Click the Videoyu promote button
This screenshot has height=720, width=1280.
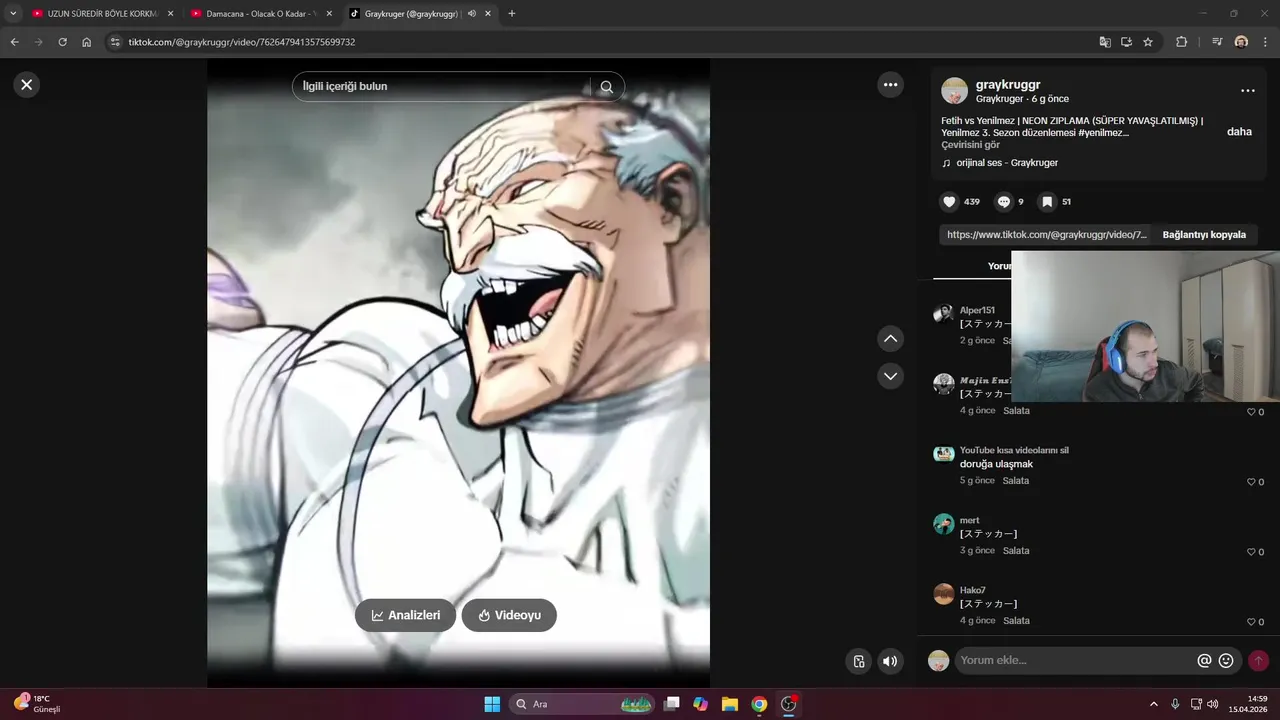pyautogui.click(x=509, y=615)
